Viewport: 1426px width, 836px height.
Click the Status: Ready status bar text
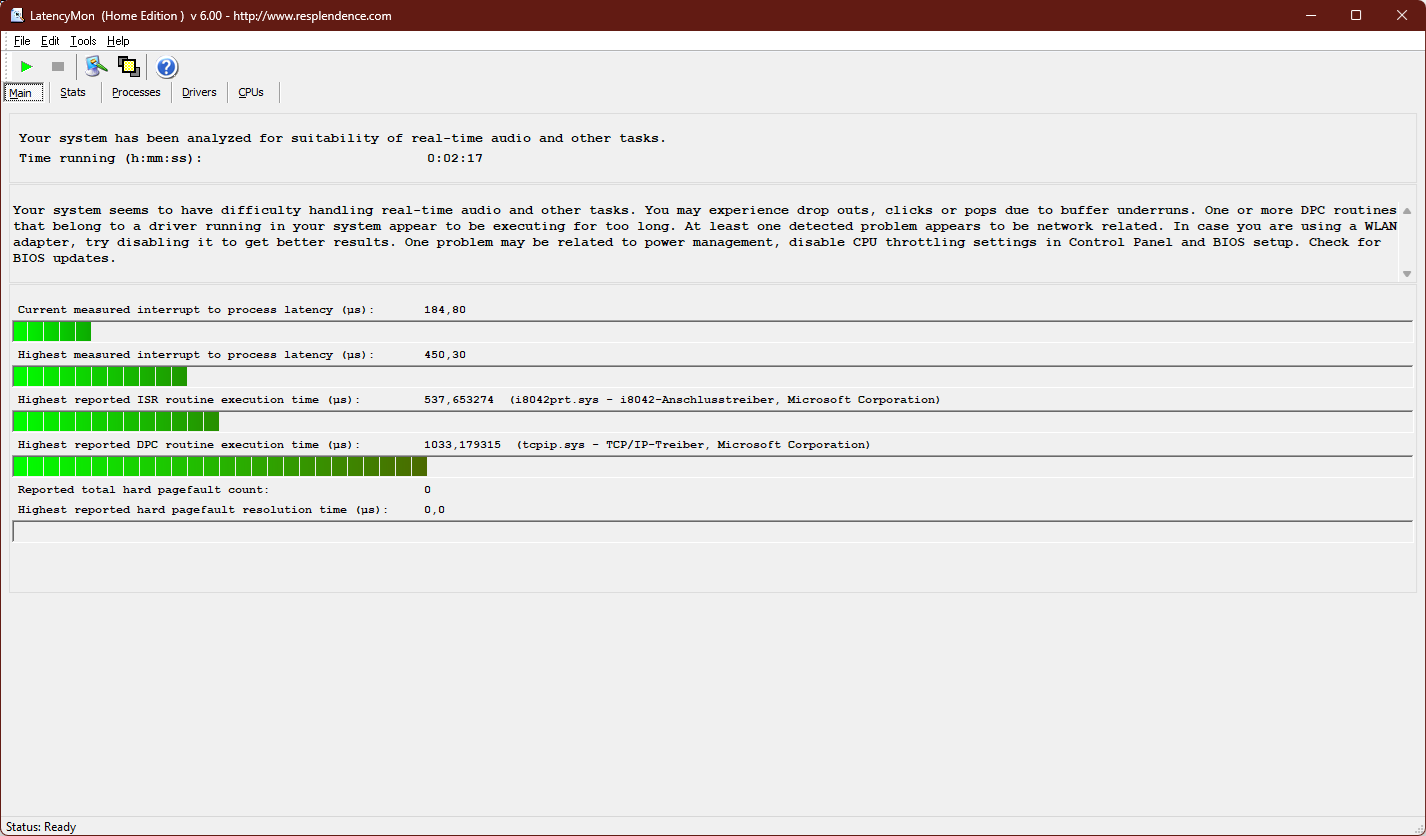[41, 827]
